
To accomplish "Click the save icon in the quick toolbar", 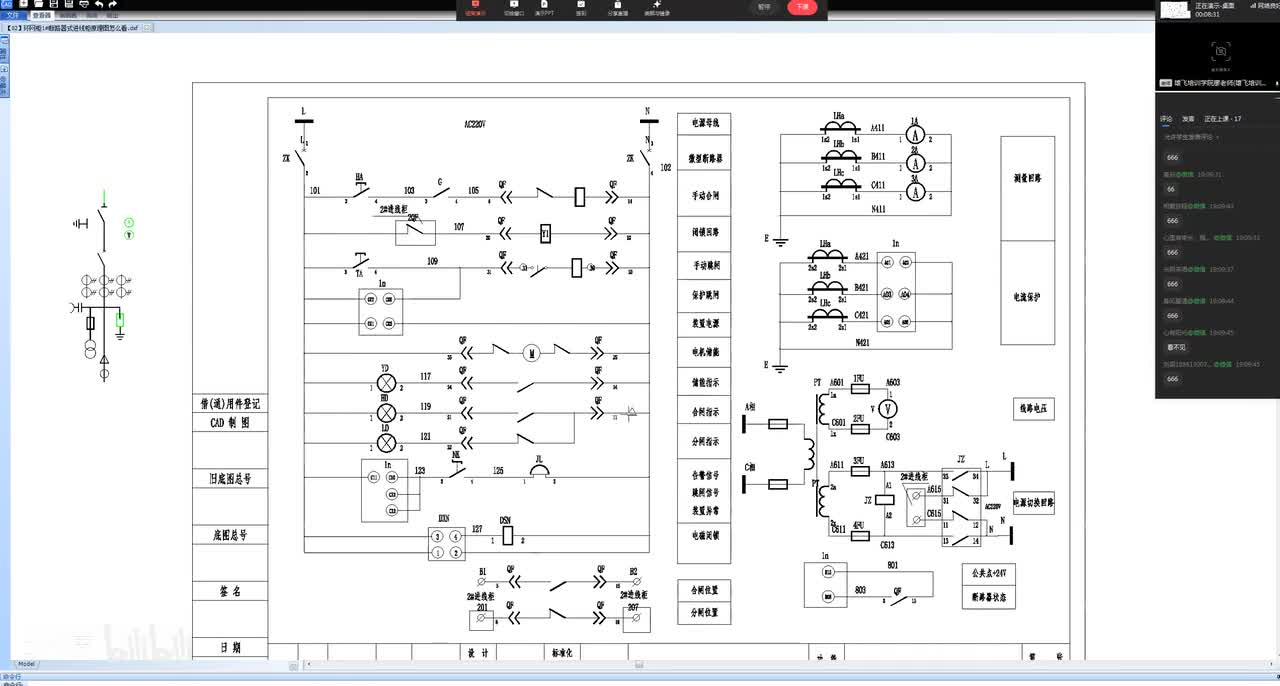I will (53, 5).
